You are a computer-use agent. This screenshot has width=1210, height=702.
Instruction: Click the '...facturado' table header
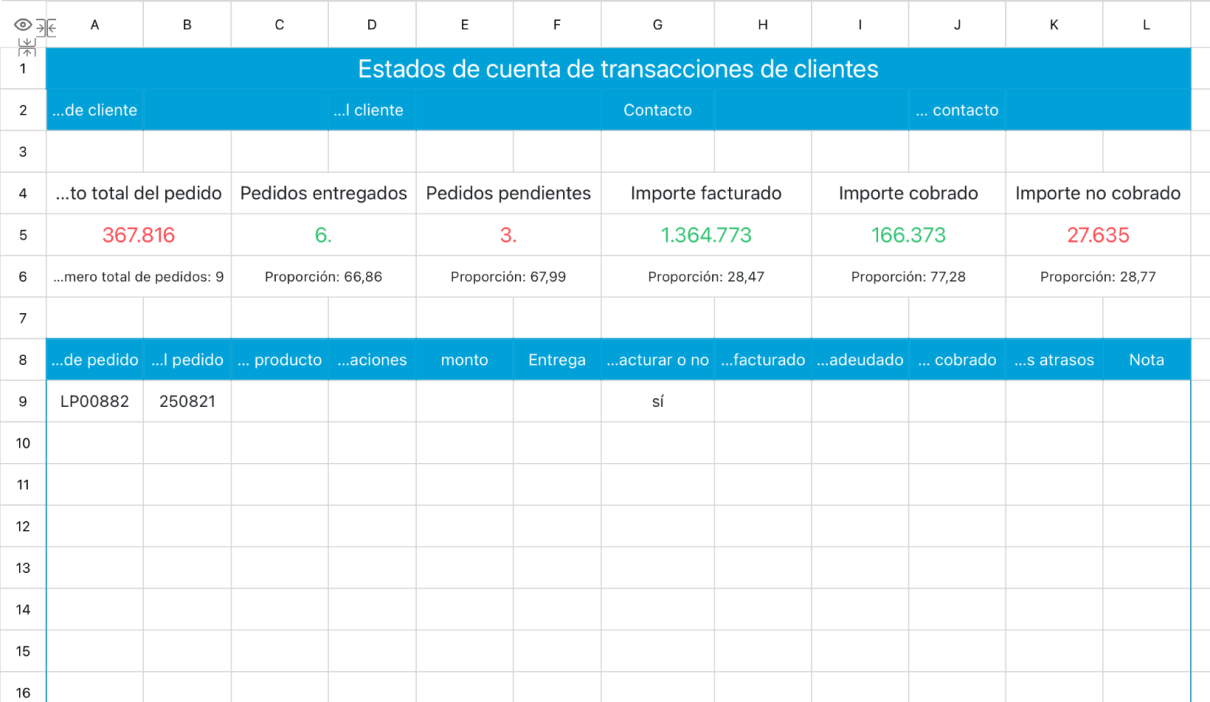point(763,360)
